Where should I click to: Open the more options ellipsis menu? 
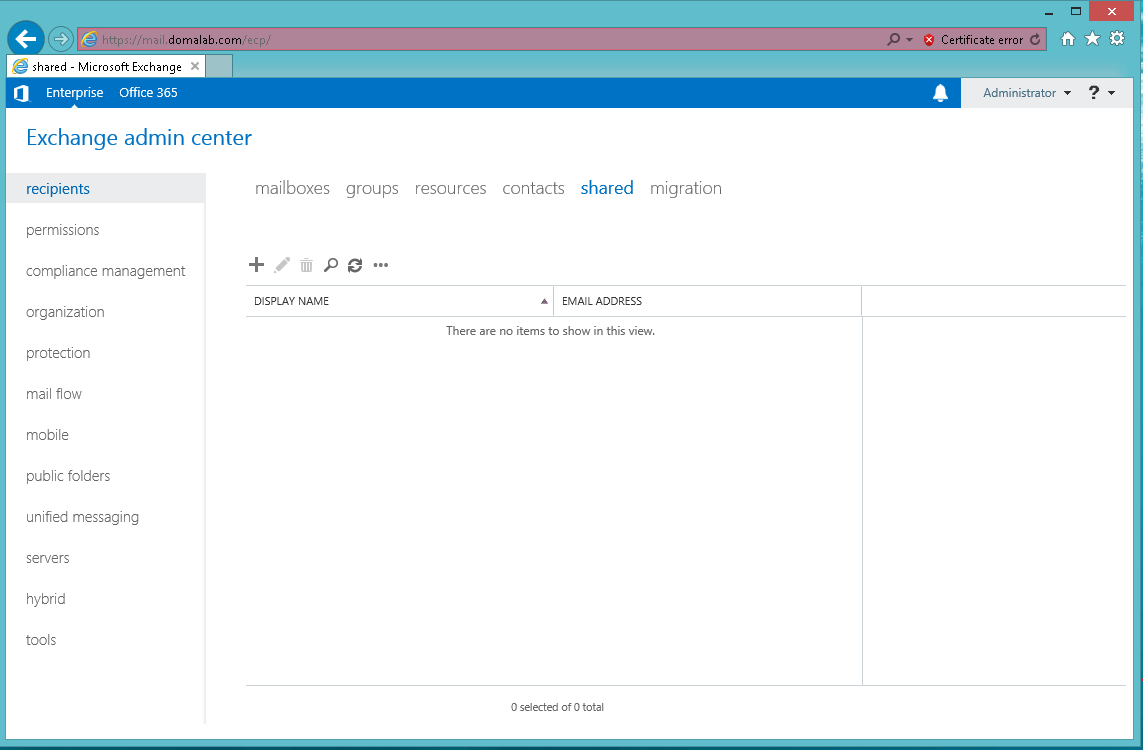click(x=381, y=265)
